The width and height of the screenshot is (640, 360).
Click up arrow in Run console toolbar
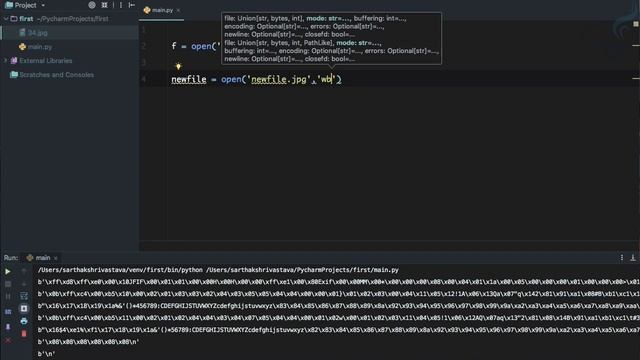tap(24, 271)
